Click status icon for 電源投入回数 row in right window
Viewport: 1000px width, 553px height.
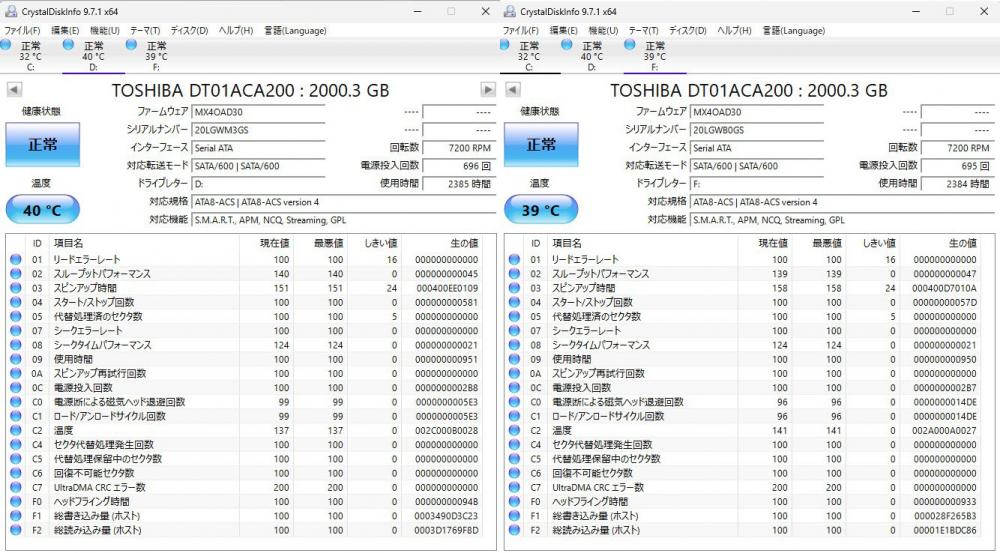point(514,388)
